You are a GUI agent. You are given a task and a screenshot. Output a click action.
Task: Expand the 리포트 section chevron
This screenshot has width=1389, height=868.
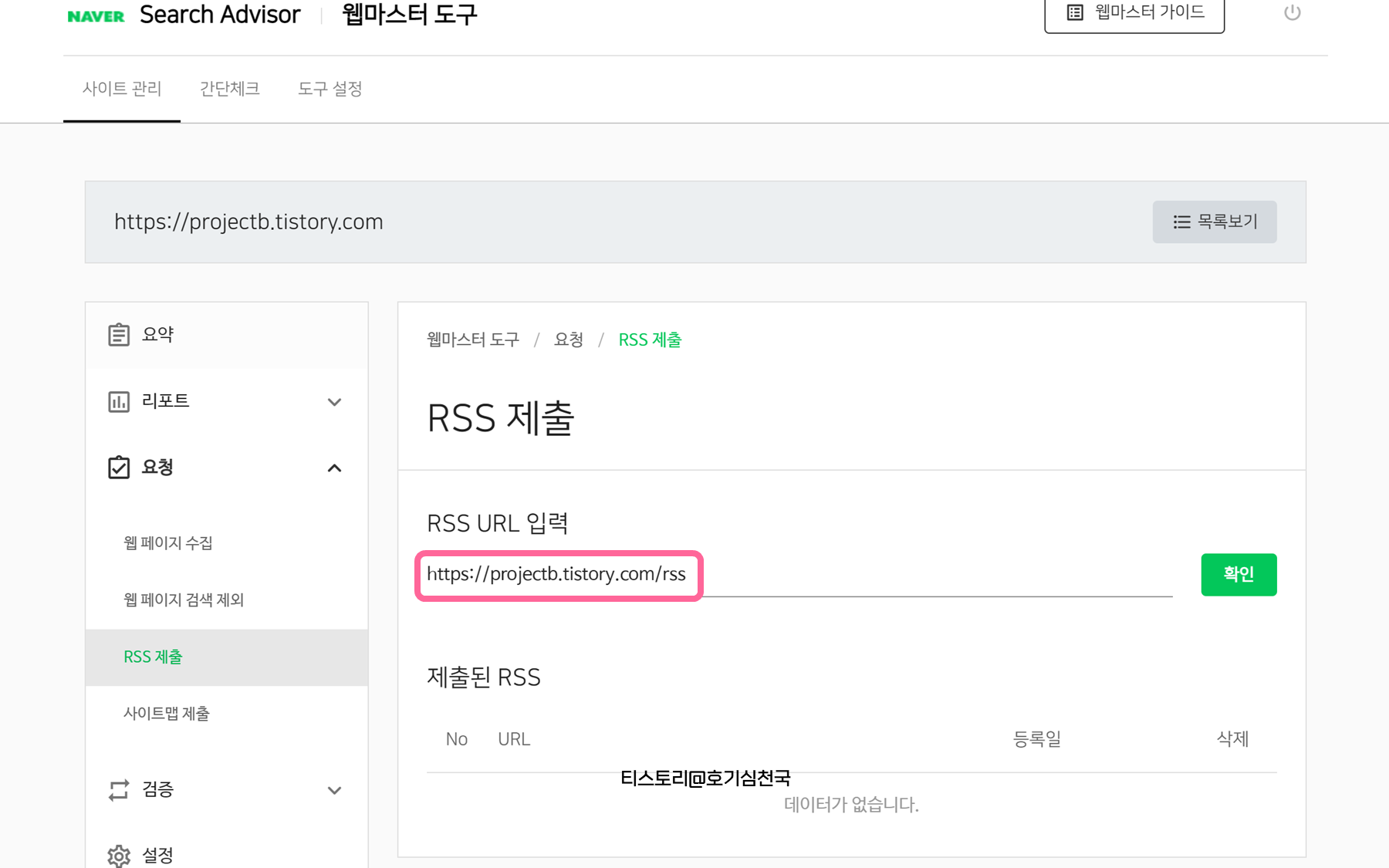(x=334, y=402)
